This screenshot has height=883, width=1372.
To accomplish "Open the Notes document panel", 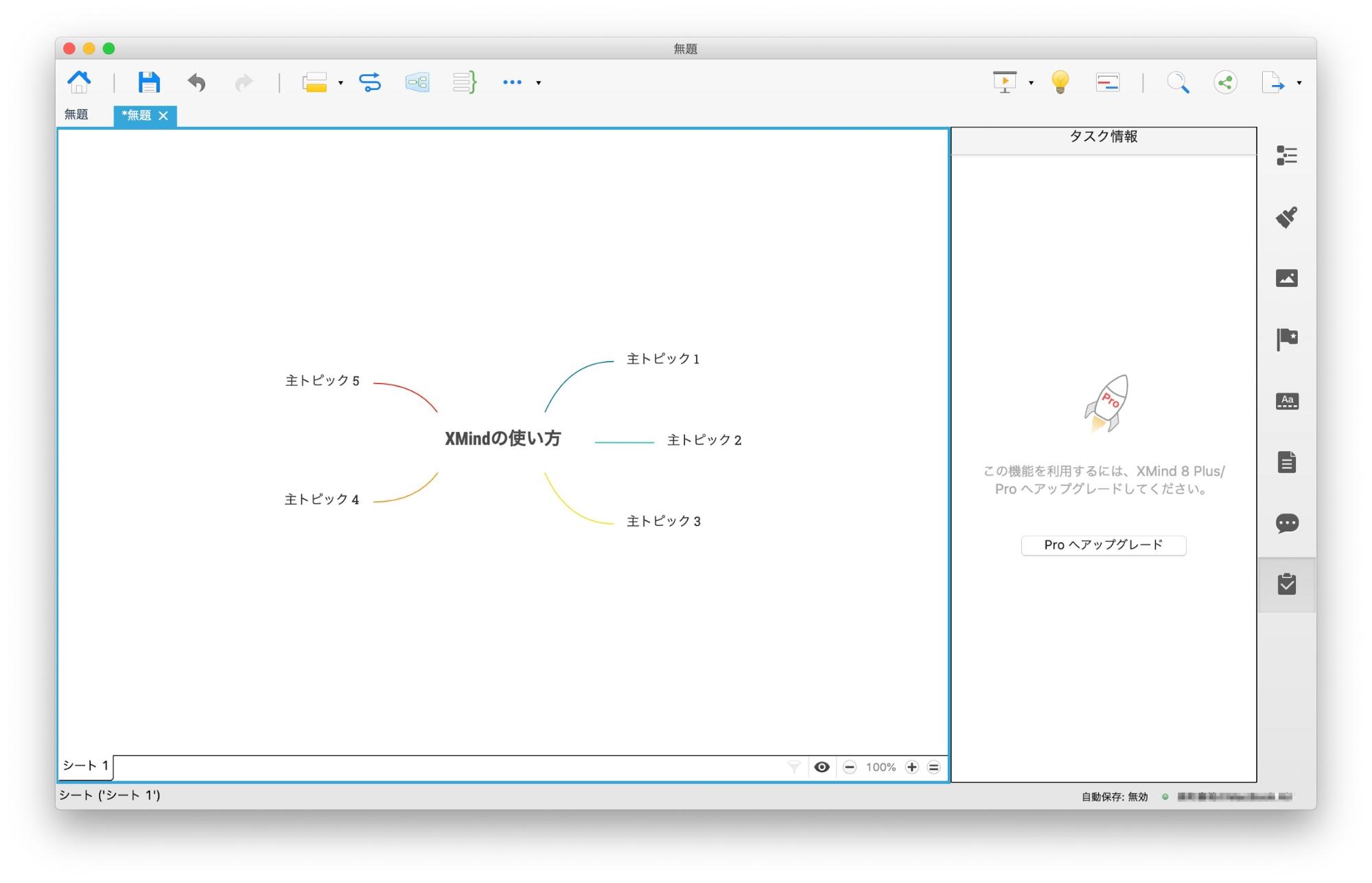I will tap(1287, 462).
